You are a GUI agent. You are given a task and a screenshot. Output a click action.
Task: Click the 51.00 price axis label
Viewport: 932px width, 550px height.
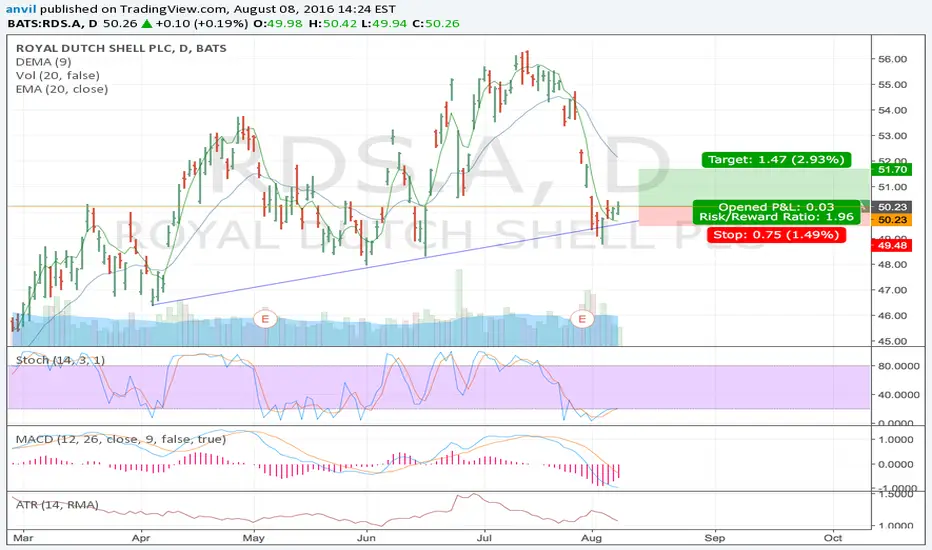coord(892,187)
